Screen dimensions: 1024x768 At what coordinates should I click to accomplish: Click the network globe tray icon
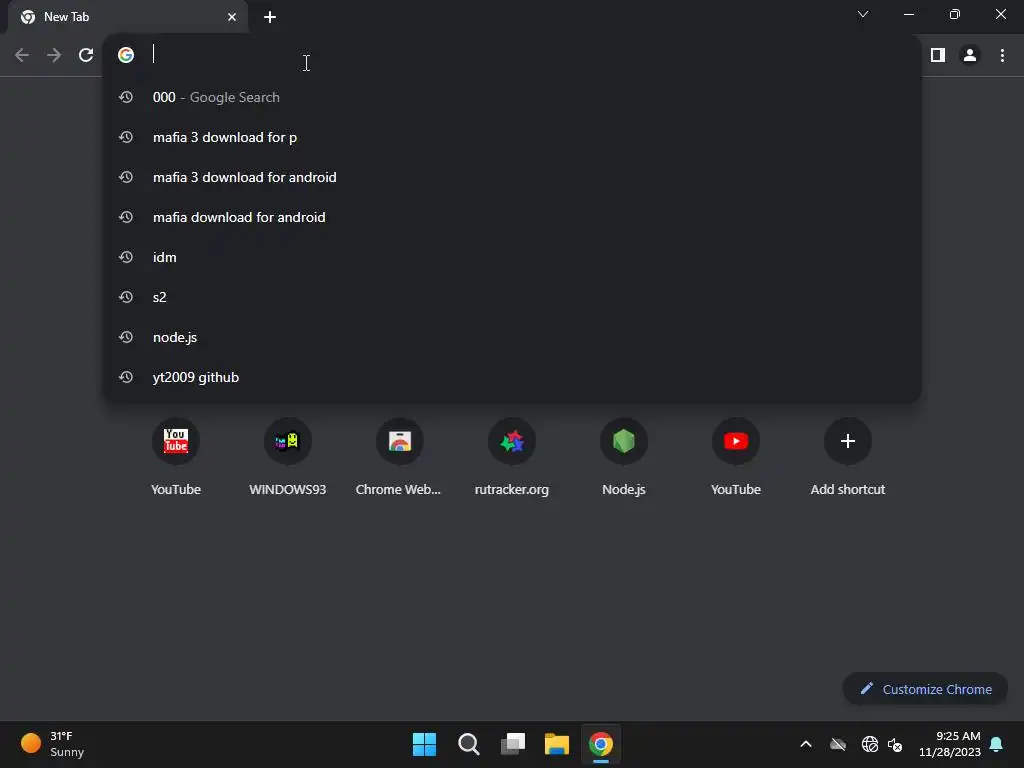click(870, 744)
